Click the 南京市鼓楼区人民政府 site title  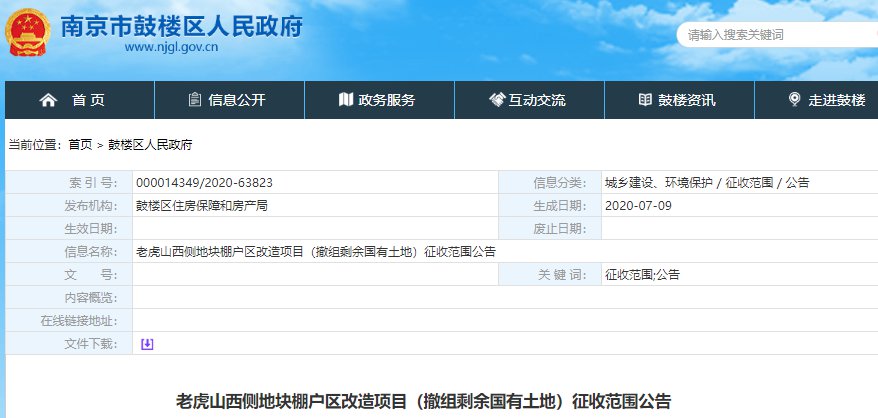(180, 25)
